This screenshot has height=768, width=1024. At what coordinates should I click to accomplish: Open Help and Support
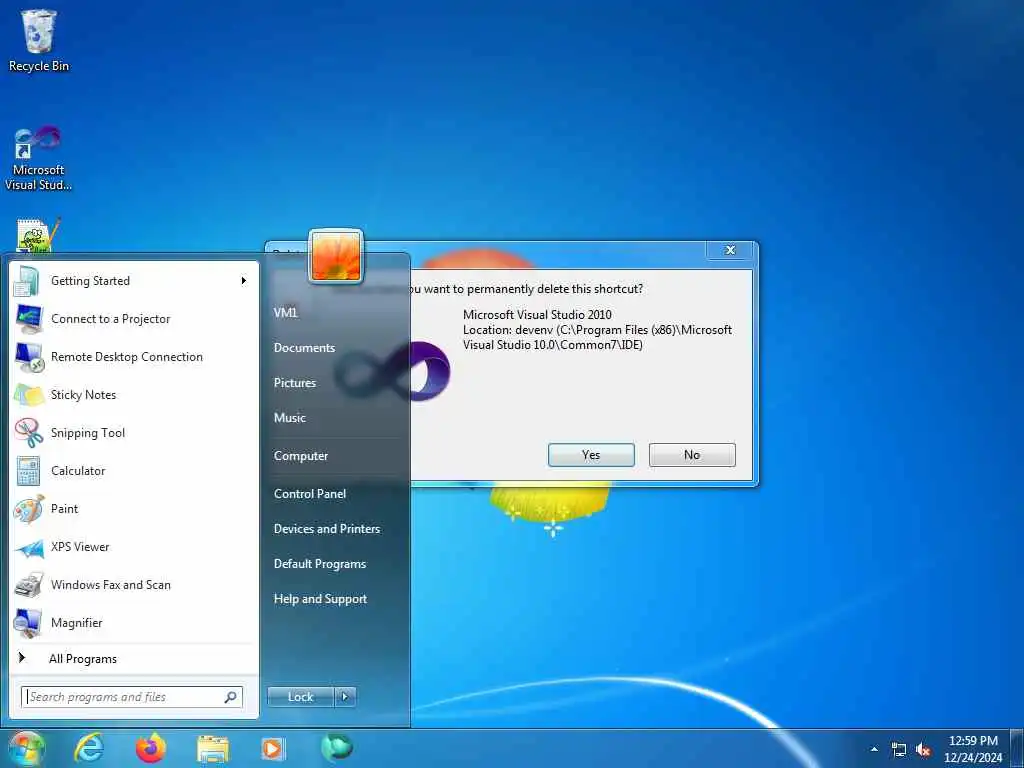320,600
